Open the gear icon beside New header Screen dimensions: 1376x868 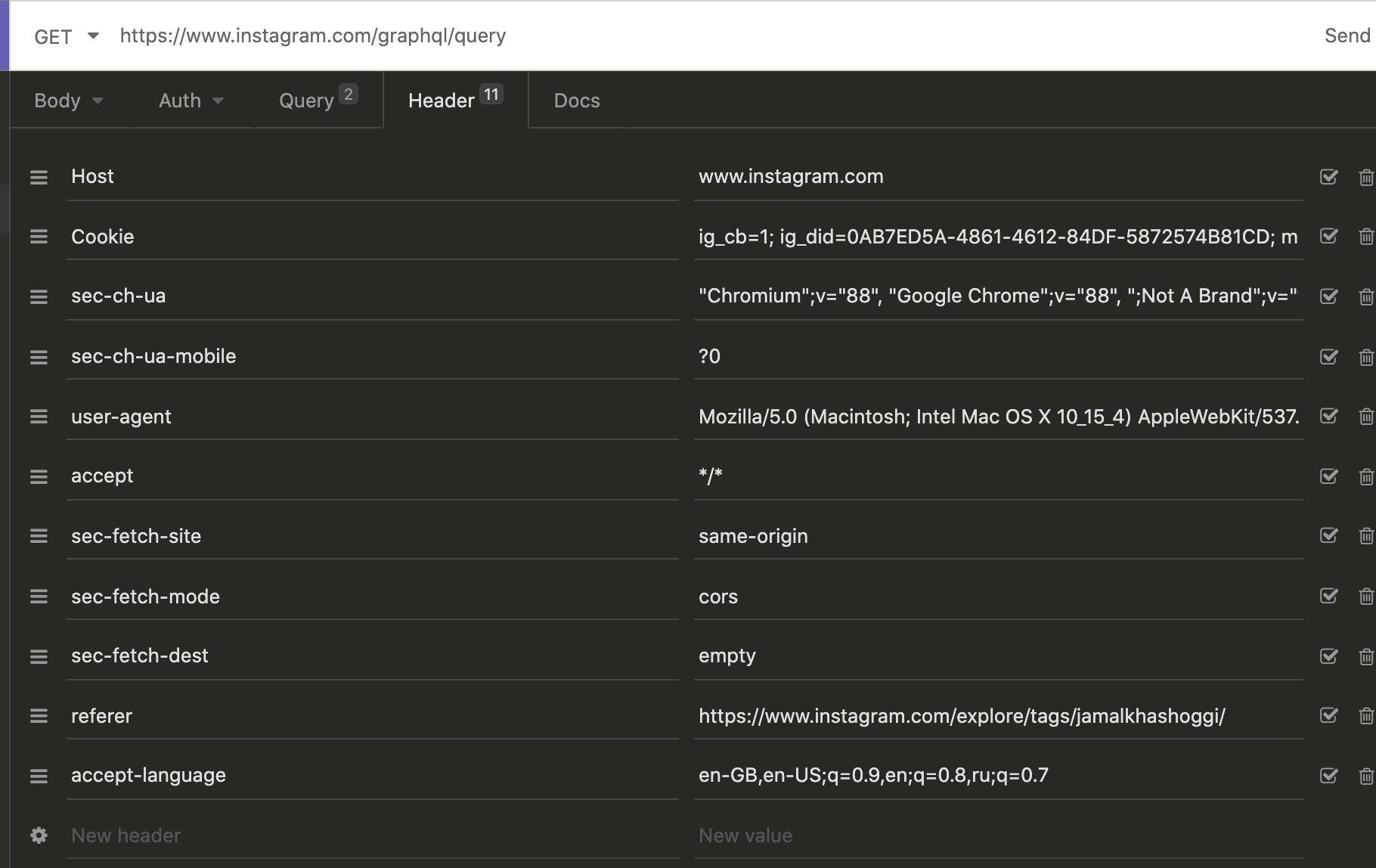point(39,835)
